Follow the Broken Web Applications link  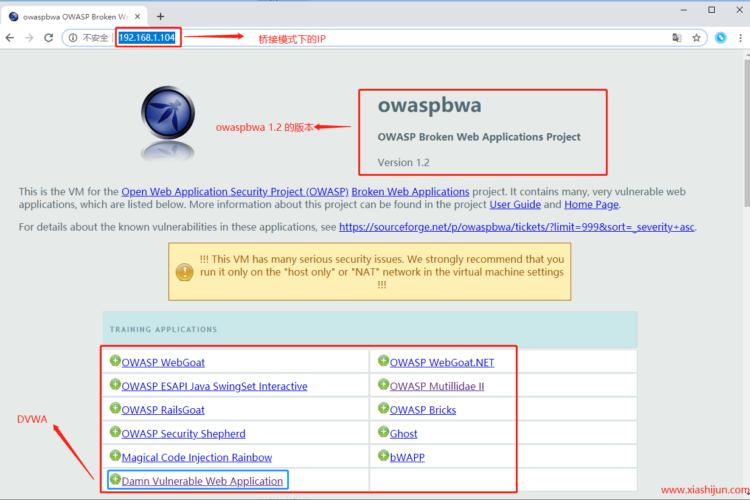(410, 192)
